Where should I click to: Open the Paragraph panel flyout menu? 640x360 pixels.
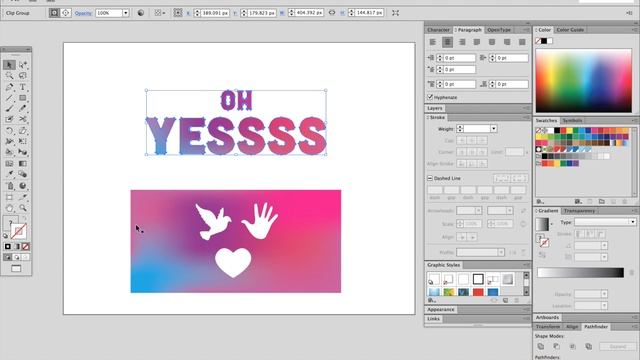[526, 30]
